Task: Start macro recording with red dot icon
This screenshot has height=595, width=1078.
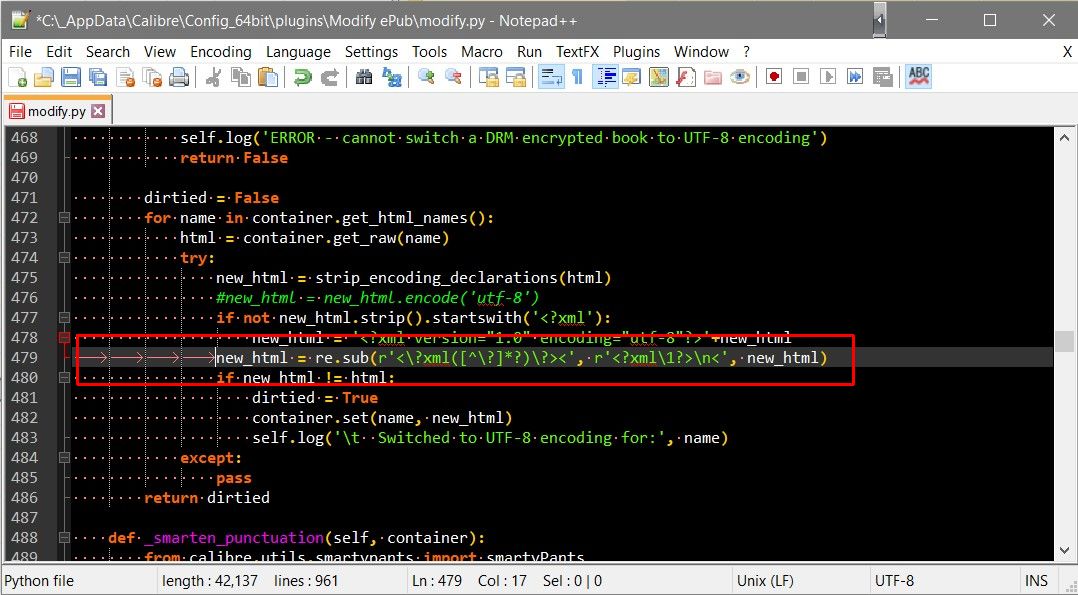Action: point(774,77)
